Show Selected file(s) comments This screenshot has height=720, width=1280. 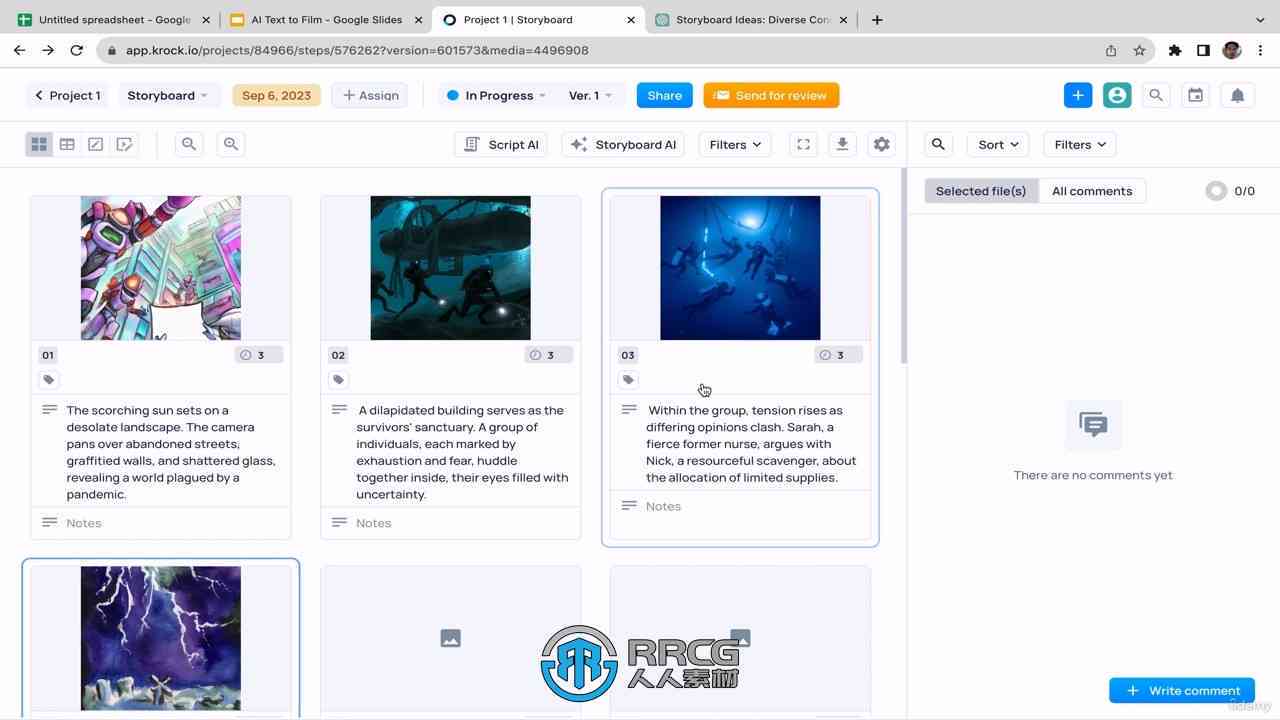981,191
